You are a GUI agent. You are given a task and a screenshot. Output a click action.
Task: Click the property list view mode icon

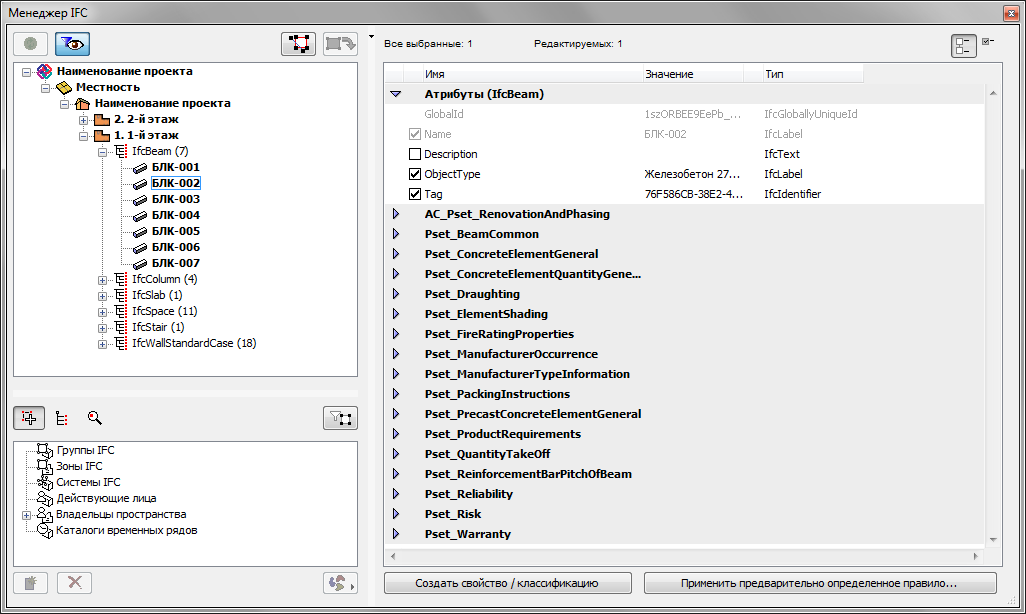click(963, 46)
